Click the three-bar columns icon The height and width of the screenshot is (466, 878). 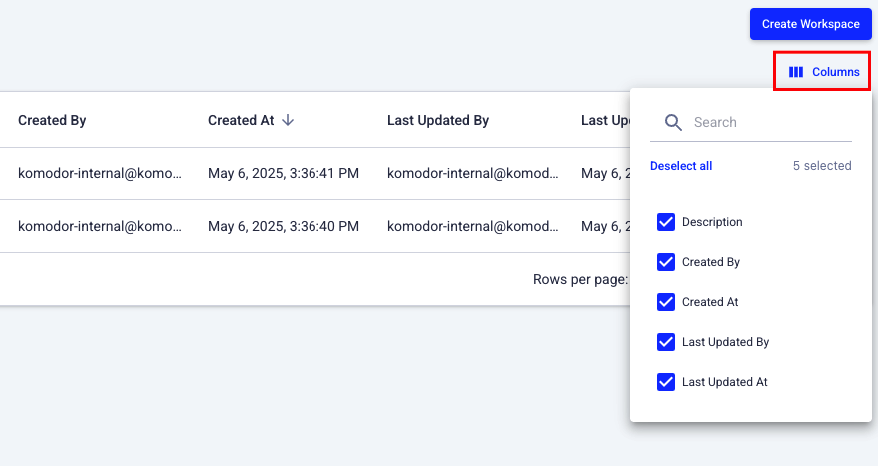click(x=796, y=72)
